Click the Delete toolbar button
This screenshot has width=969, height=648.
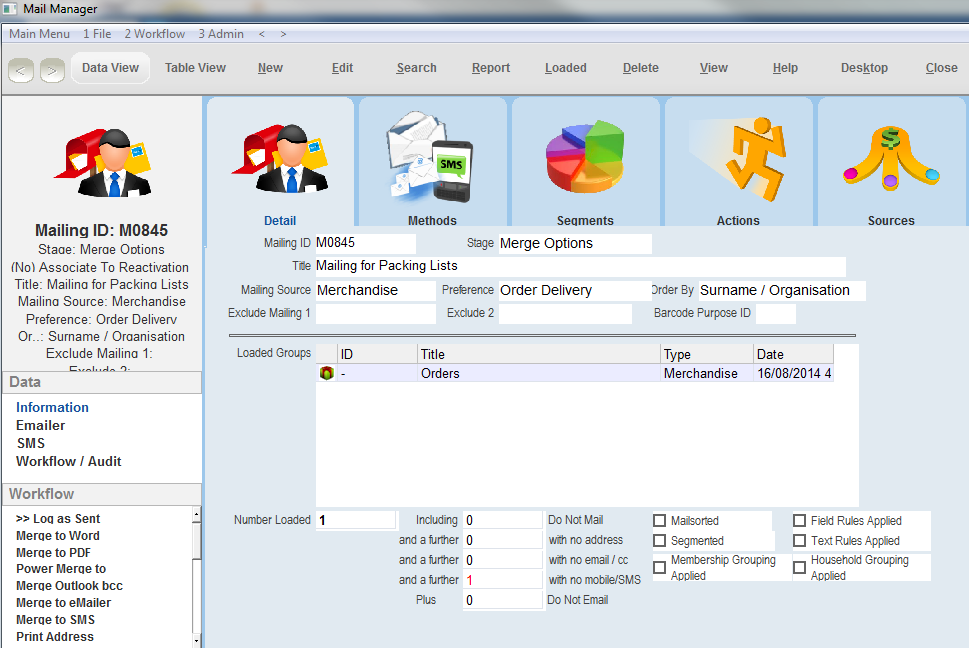640,68
